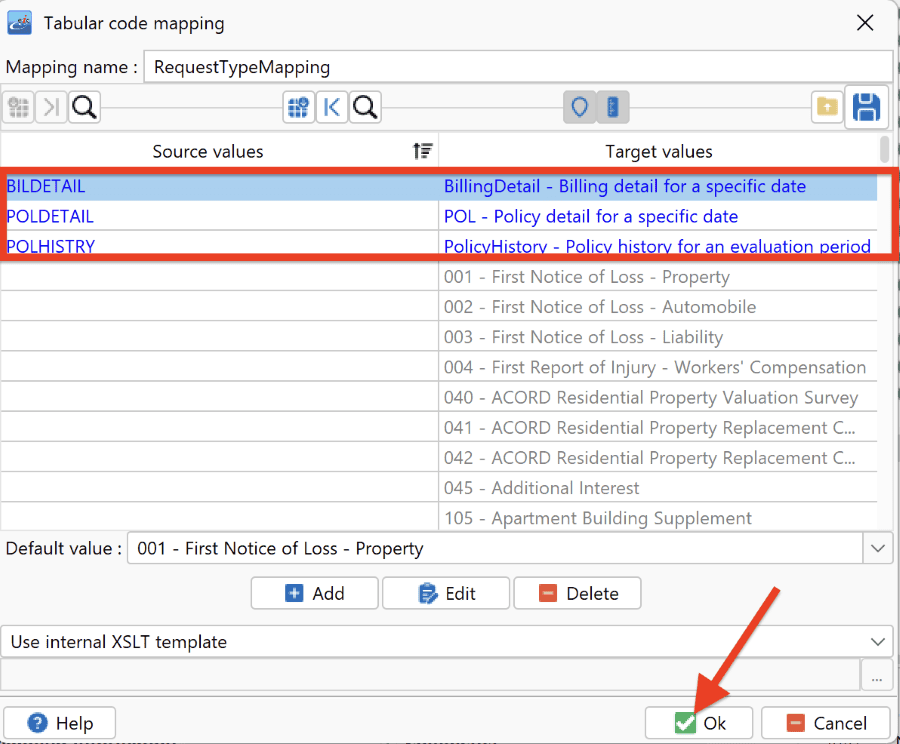Confirm with the Ok button
This screenshot has height=744, width=900.
pos(699,723)
